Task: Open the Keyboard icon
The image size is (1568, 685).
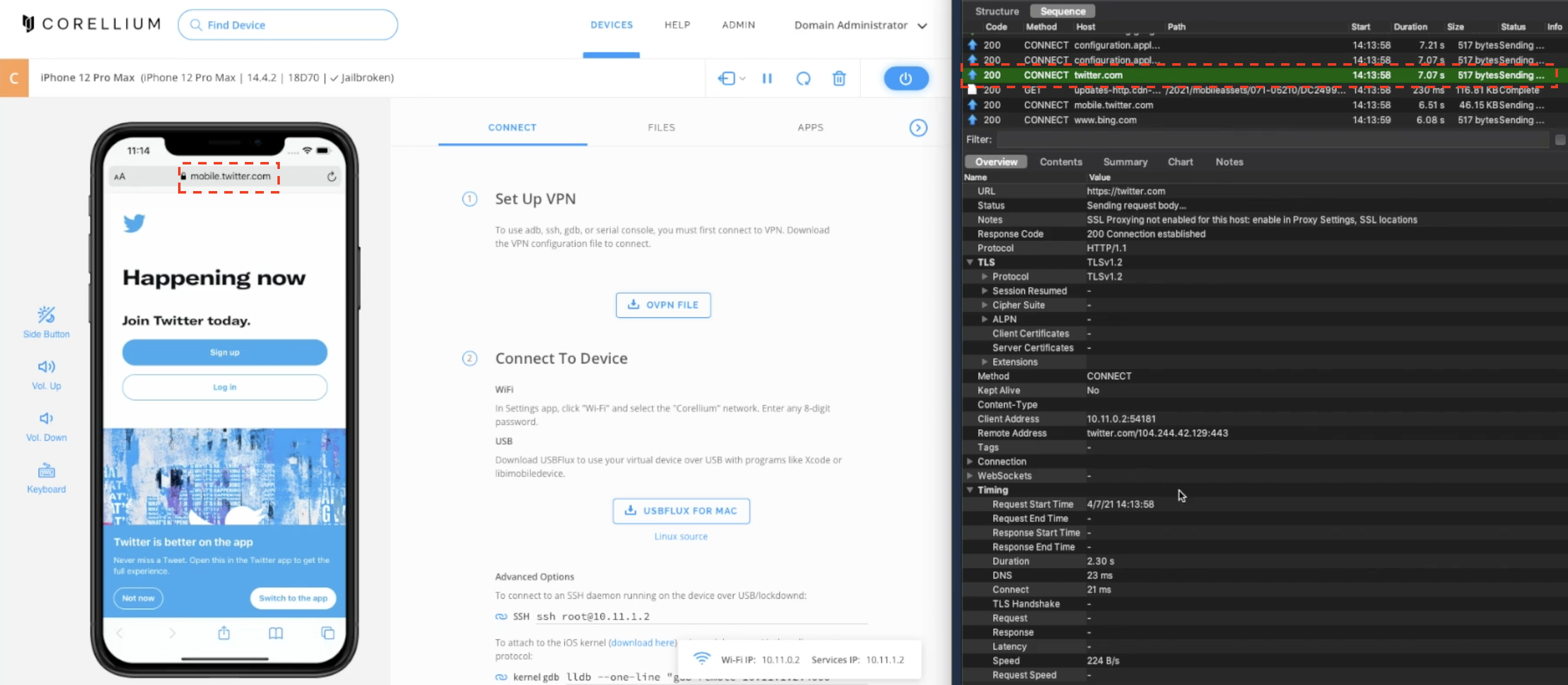Action: pyautogui.click(x=46, y=471)
